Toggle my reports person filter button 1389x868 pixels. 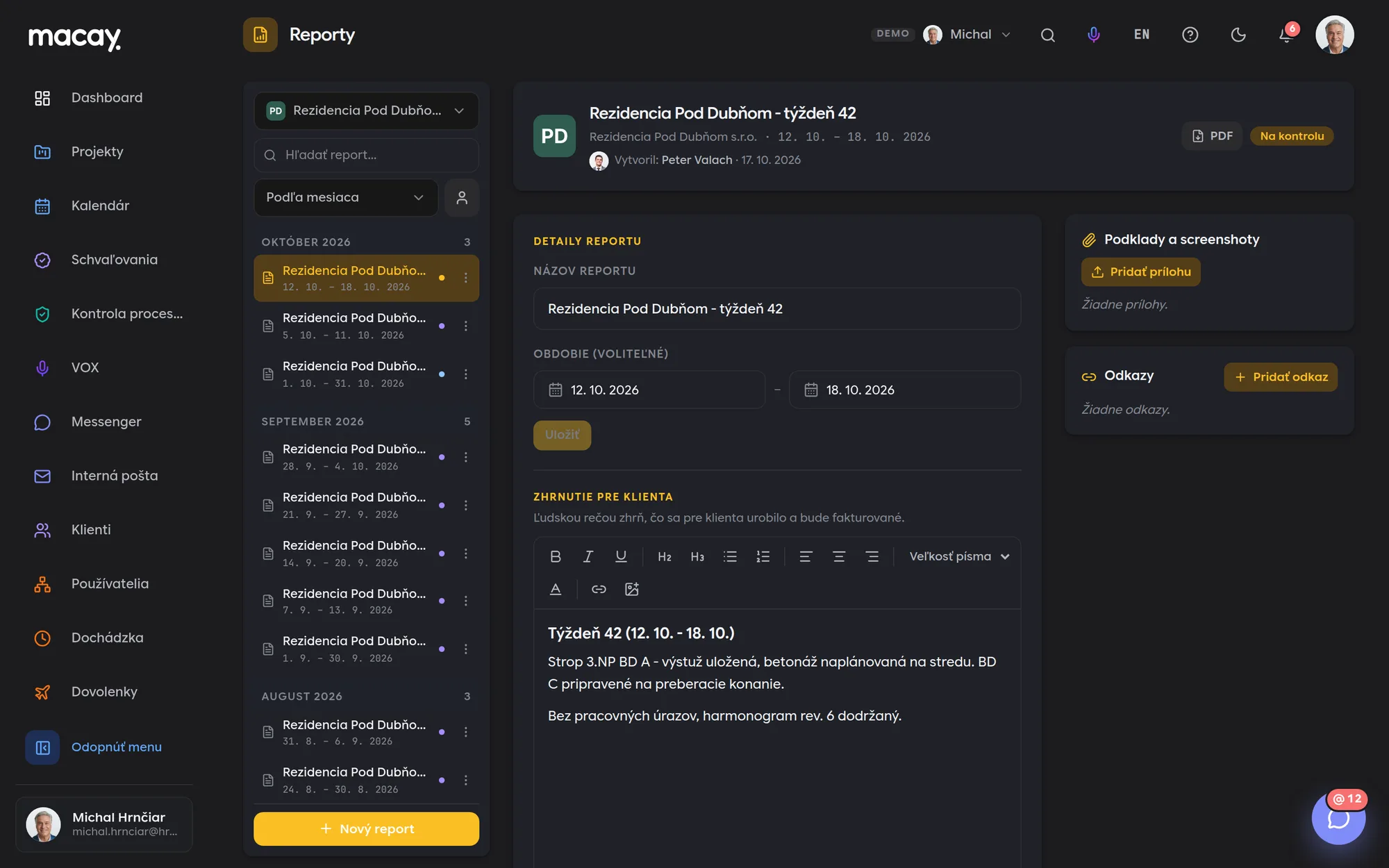point(462,197)
